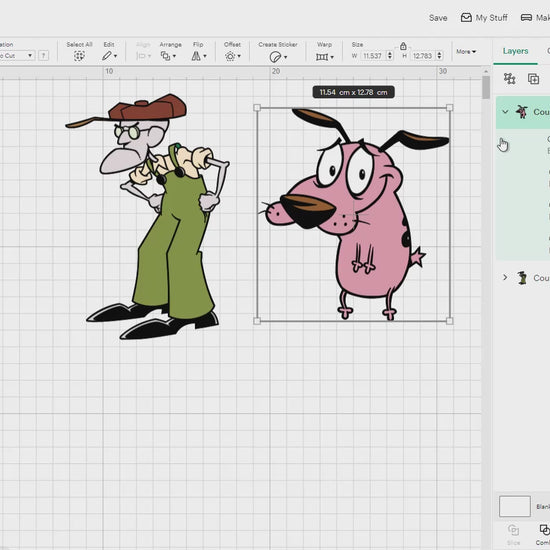This screenshot has width=550, height=550.
Task: Click the bottom-left selection handle
Action: (x=257, y=321)
